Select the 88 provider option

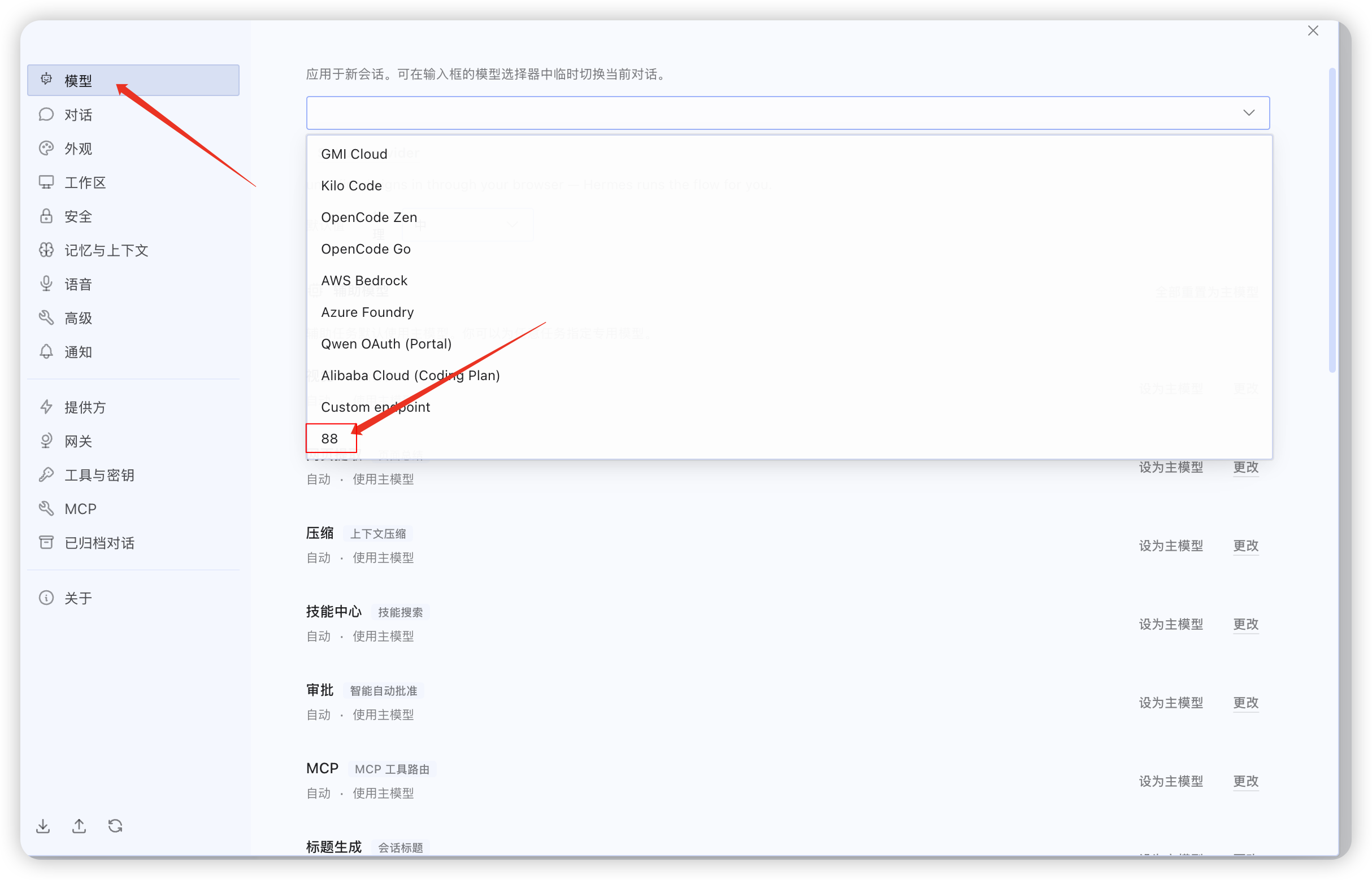click(789, 439)
